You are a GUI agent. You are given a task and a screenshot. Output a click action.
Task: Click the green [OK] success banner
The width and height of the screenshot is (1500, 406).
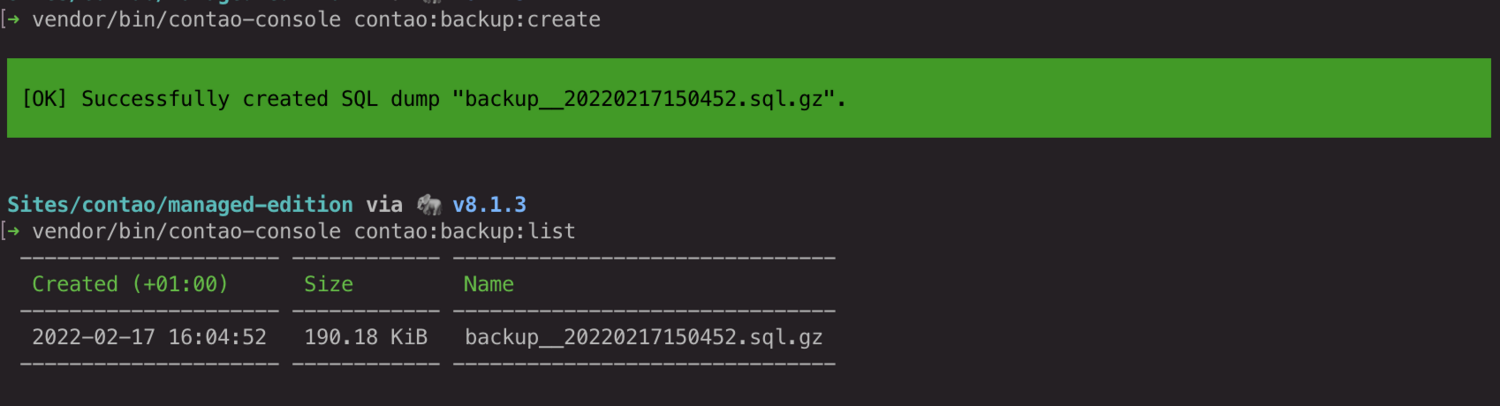[x=750, y=98]
